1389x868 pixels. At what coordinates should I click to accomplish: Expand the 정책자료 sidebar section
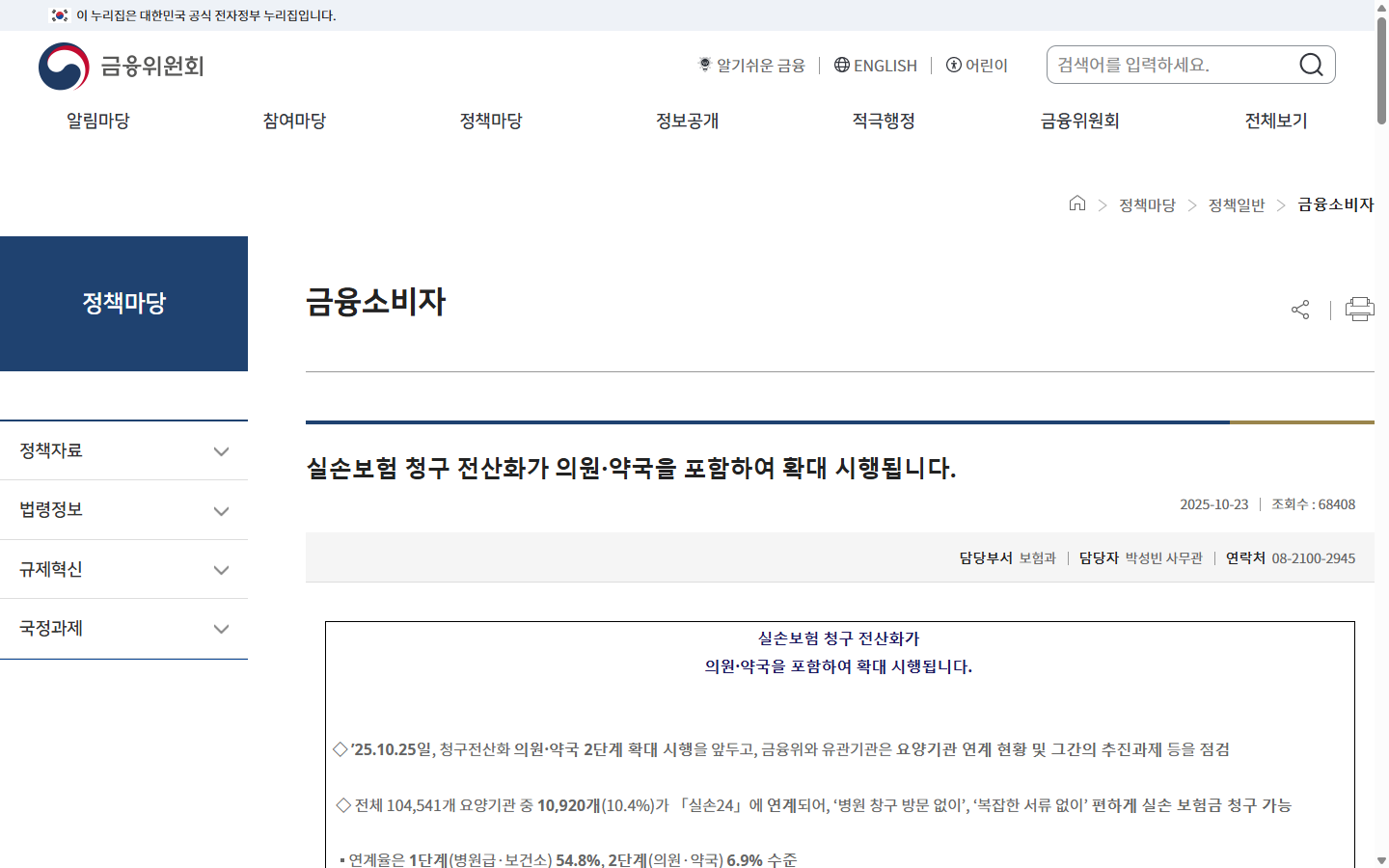click(x=123, y=450)
